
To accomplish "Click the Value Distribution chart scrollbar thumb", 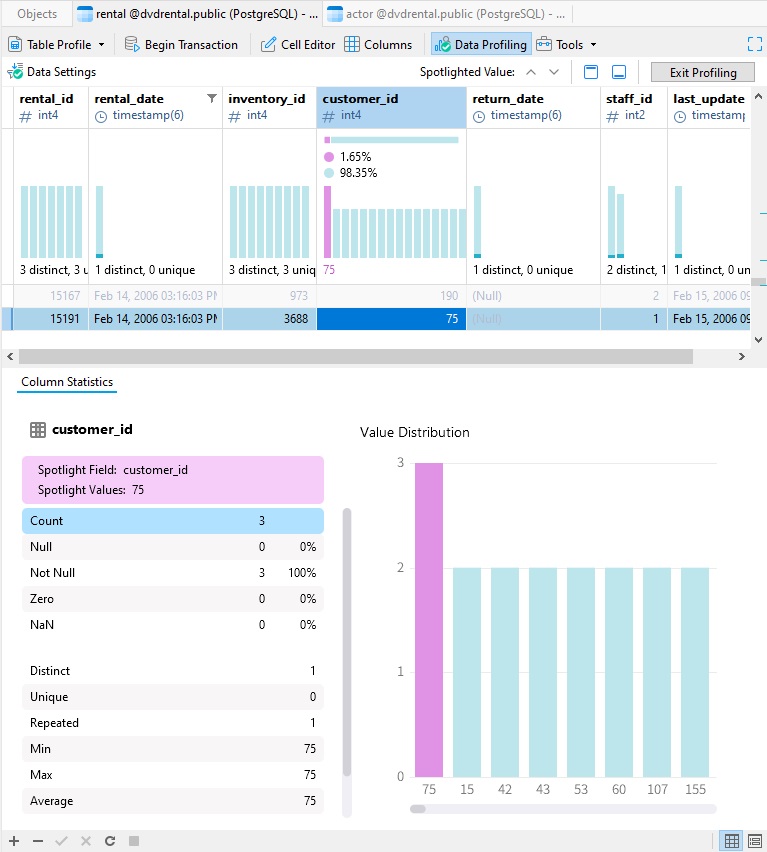I will pos(418,809).
